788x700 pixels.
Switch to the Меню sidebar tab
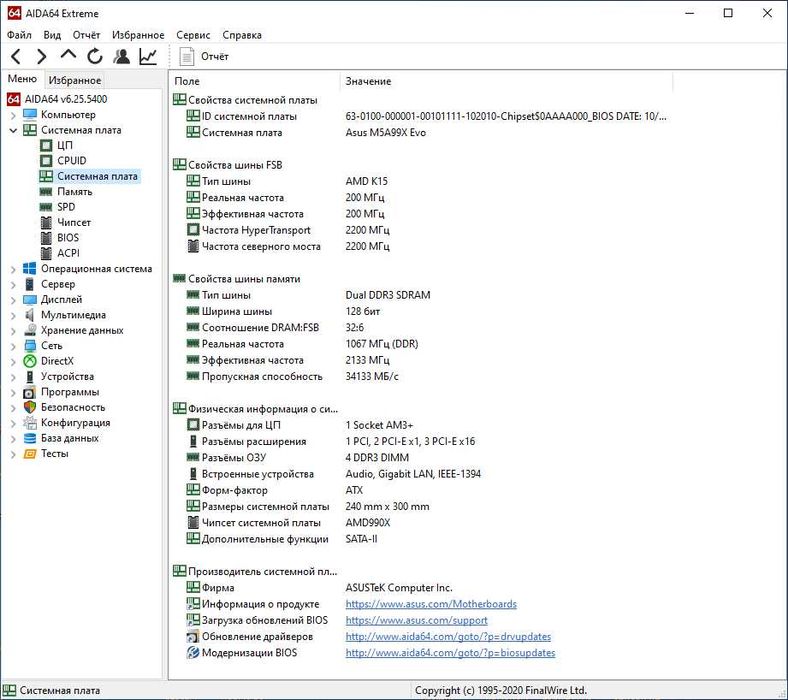[22, 79]
